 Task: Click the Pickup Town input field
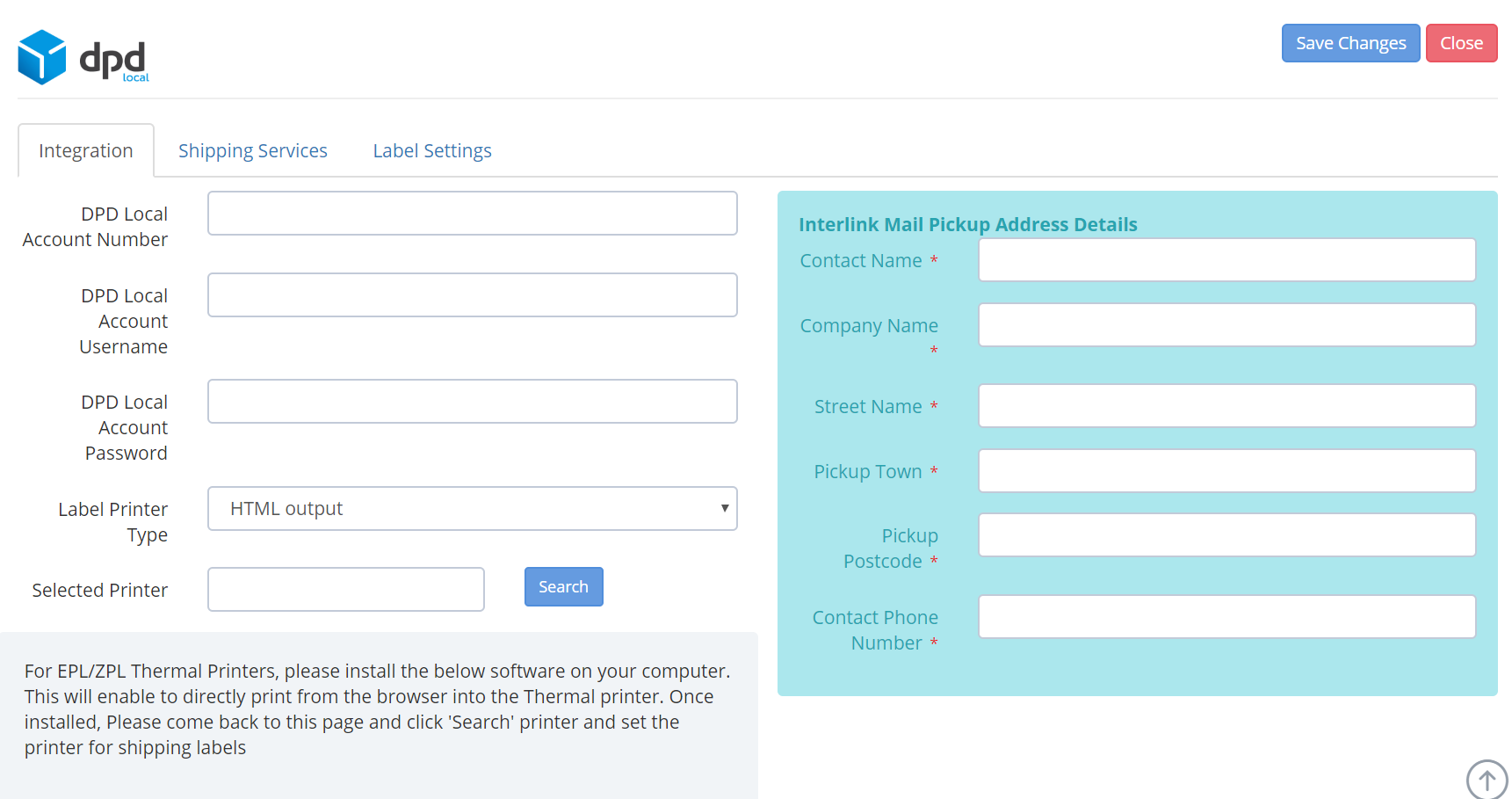click(1227, 470)
